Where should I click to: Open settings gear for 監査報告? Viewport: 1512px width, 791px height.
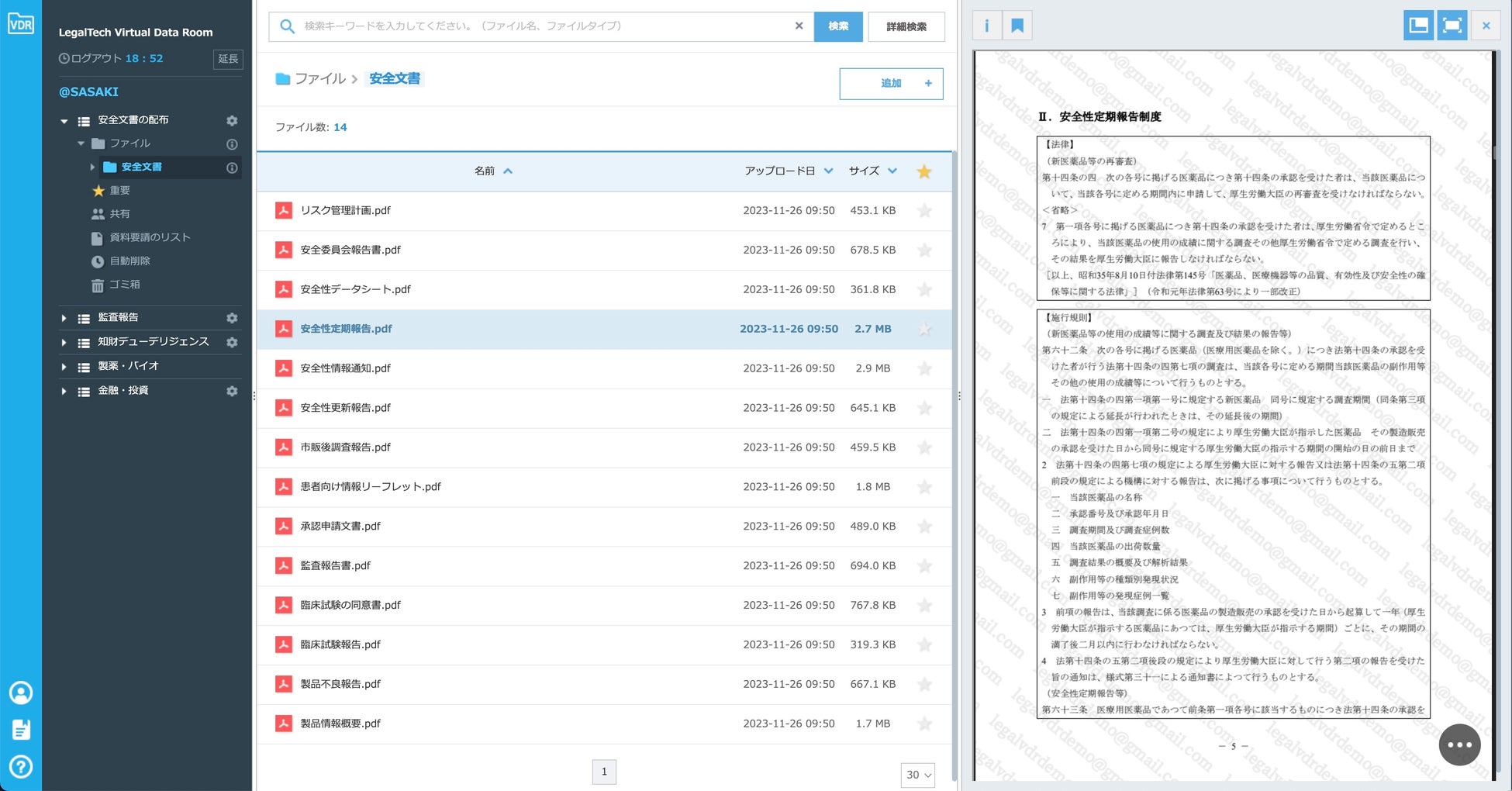[x=232, y=318]
